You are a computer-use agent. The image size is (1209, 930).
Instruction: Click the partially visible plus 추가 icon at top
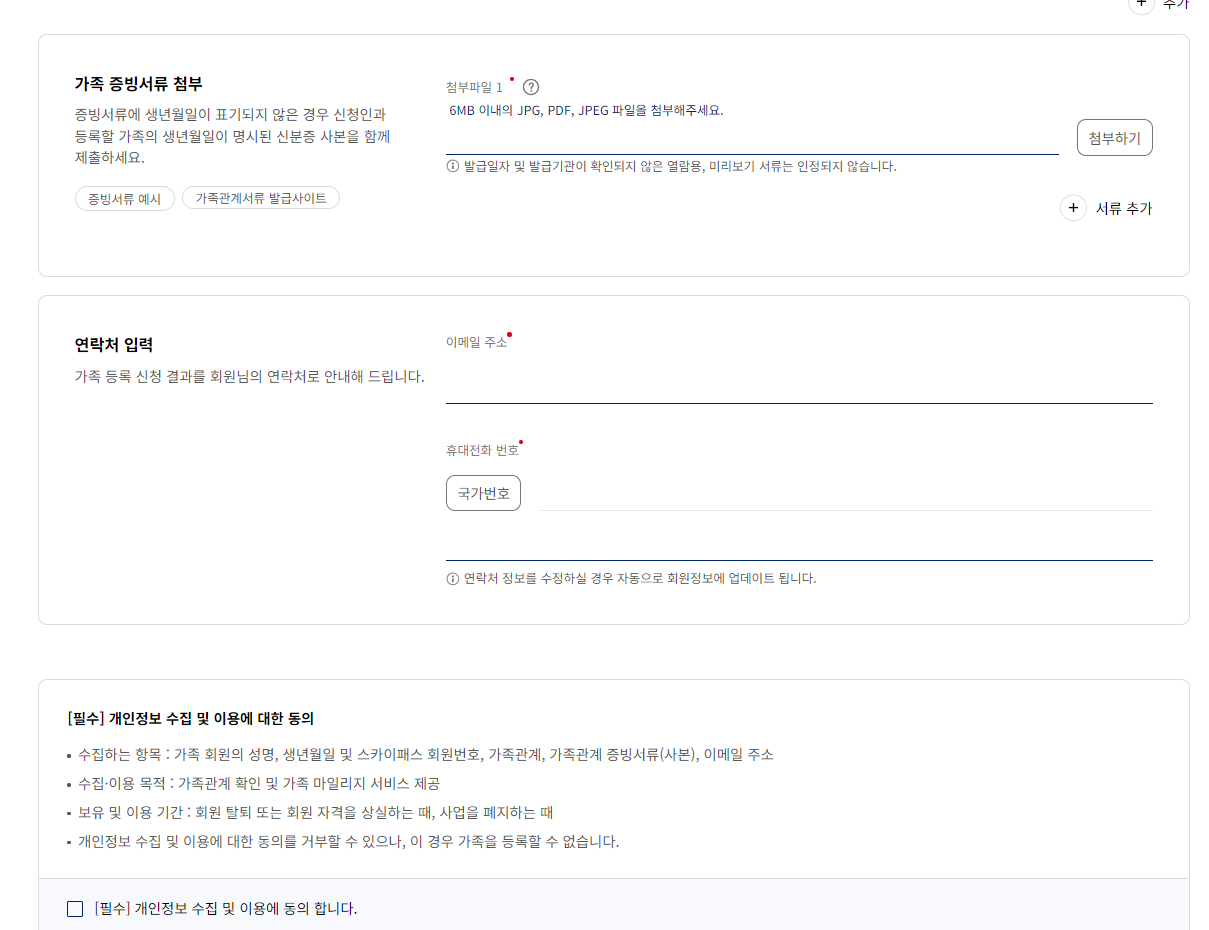click(1141, 4)
